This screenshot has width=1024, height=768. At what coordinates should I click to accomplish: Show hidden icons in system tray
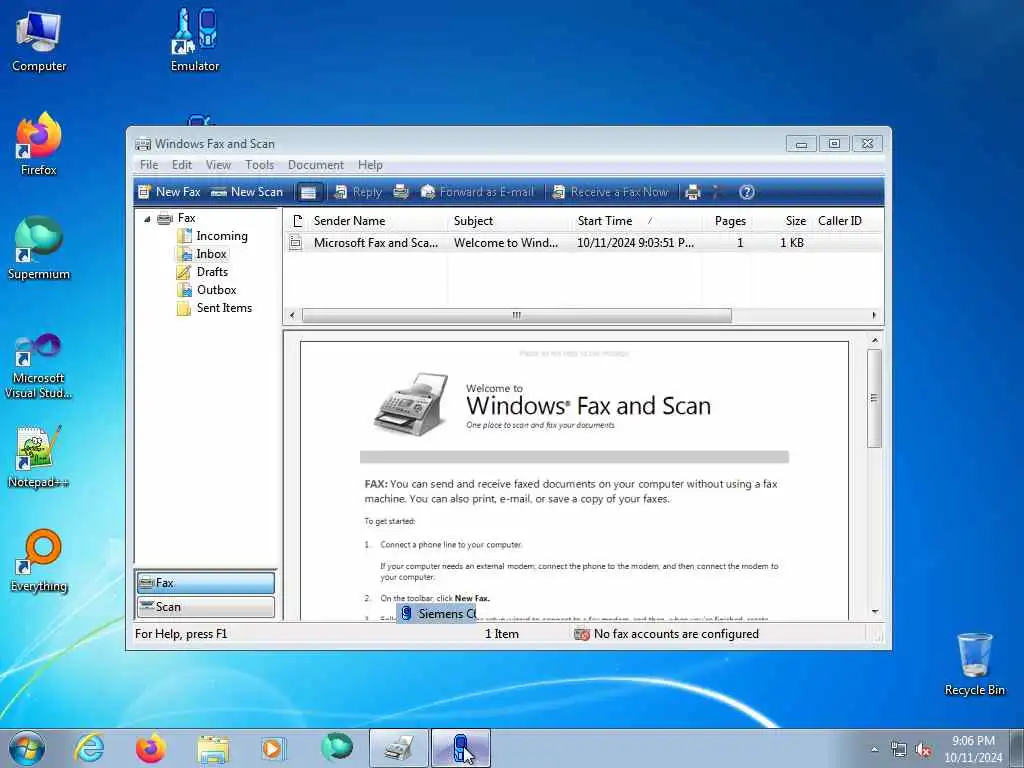(874, 749)
